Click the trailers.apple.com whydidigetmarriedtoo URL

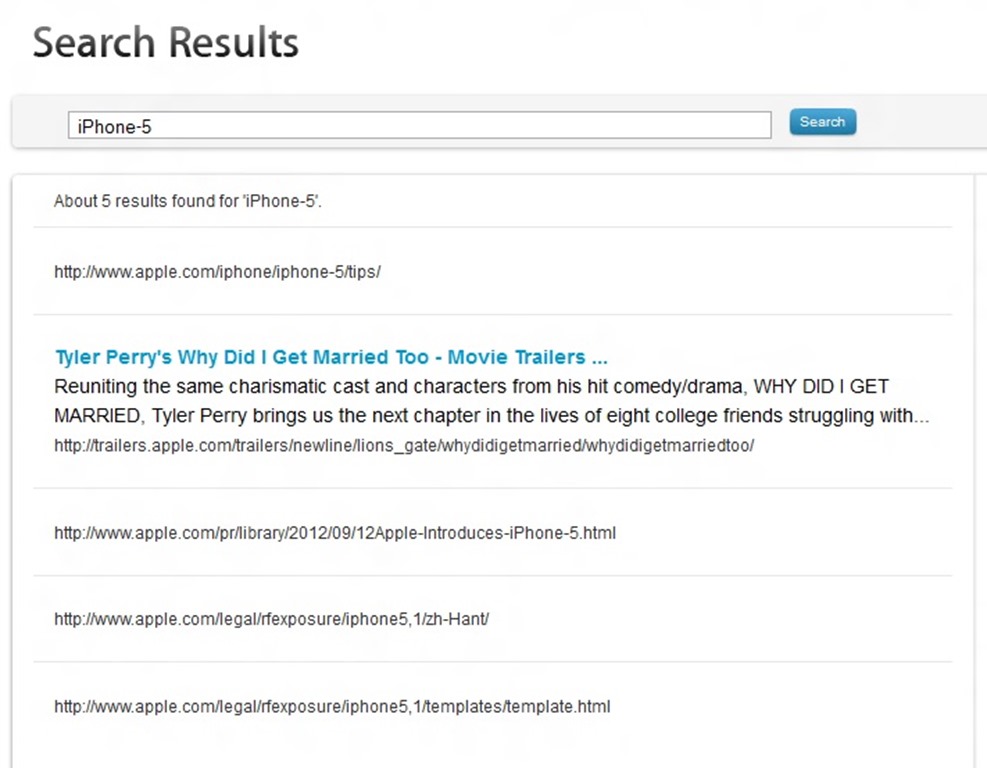[x=403, y=446]
